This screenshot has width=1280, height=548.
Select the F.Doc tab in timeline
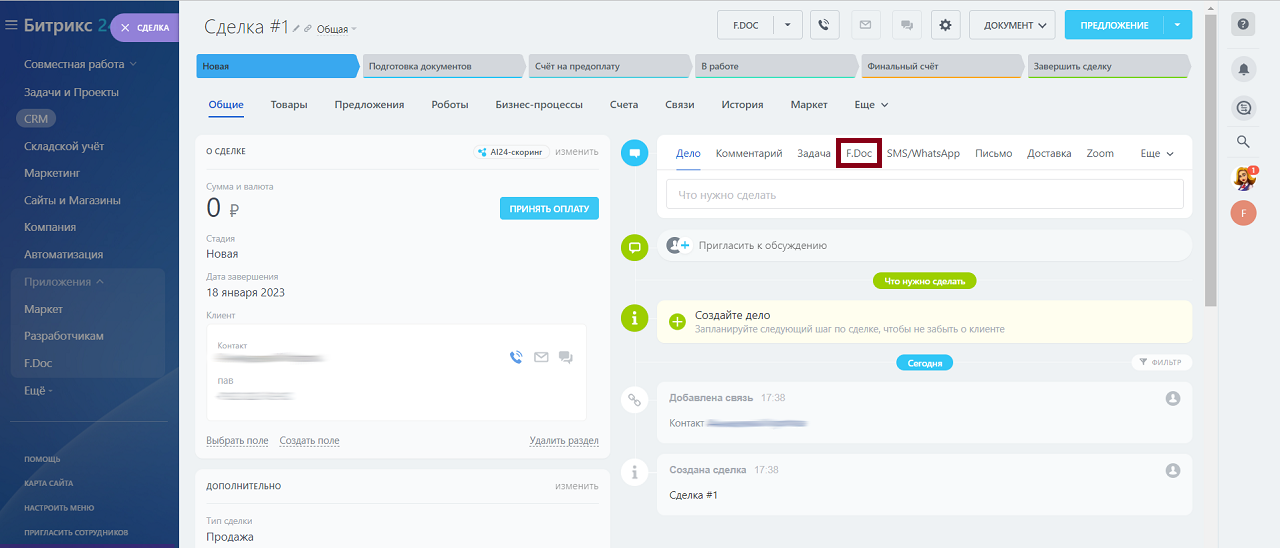coord(859,154)
